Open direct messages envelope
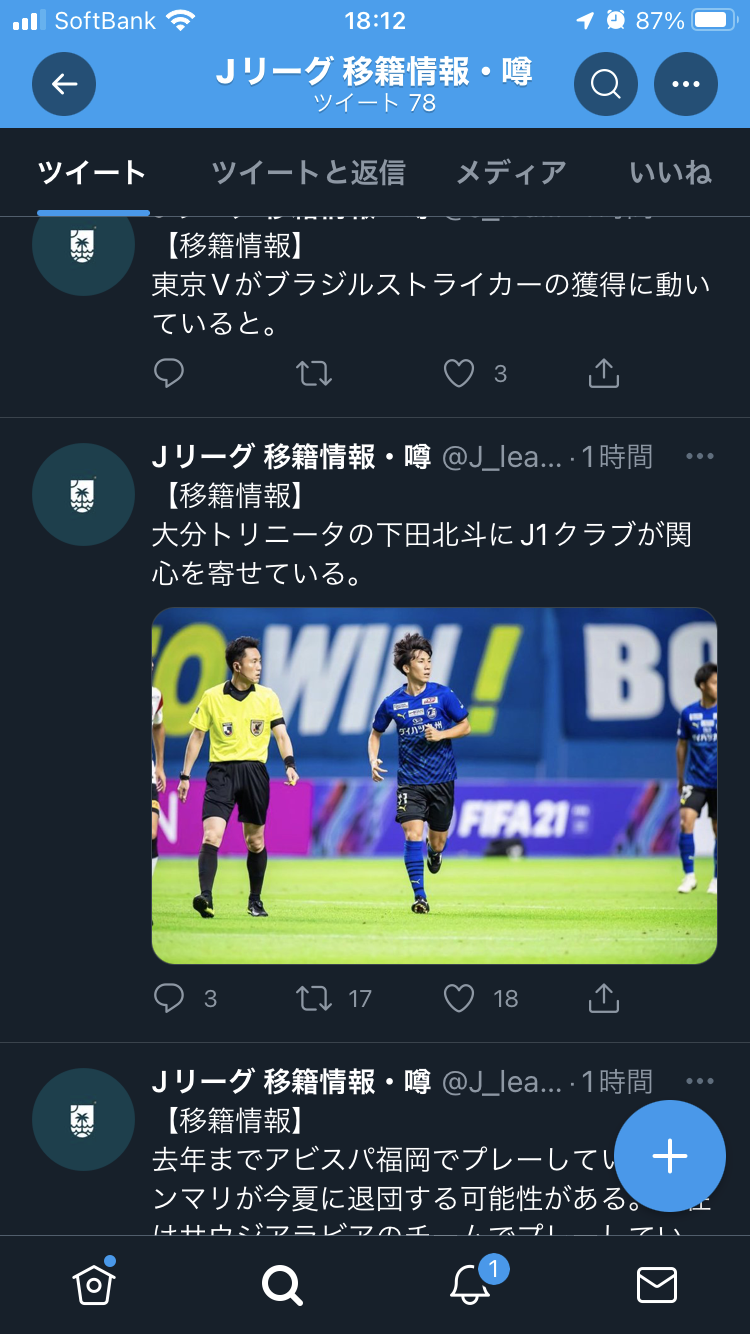This screenshot has width=750, height=1334. coord(657,1284)
